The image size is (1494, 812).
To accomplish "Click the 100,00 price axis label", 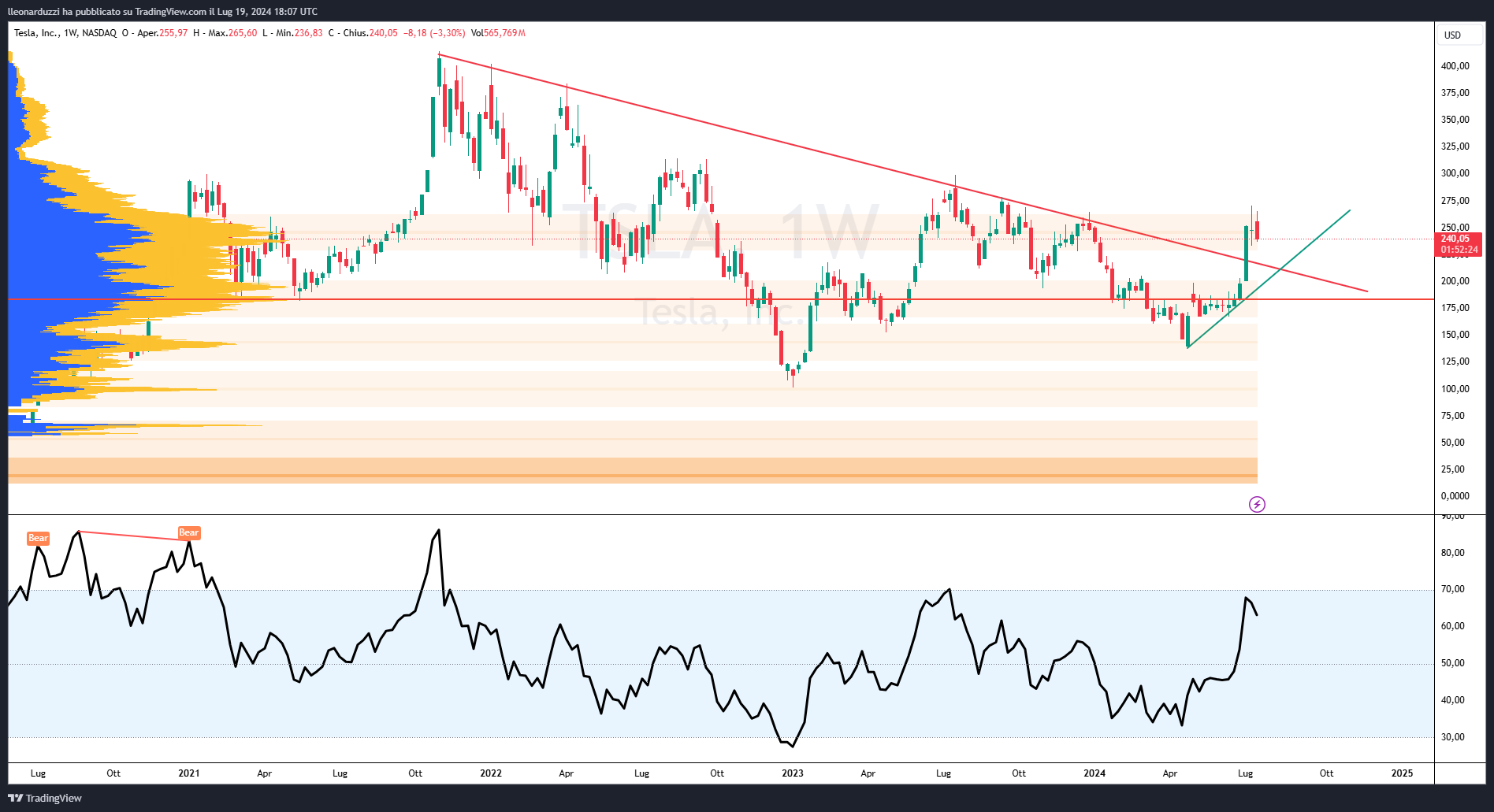I will pyautogui.click(x=1455, y=389).
